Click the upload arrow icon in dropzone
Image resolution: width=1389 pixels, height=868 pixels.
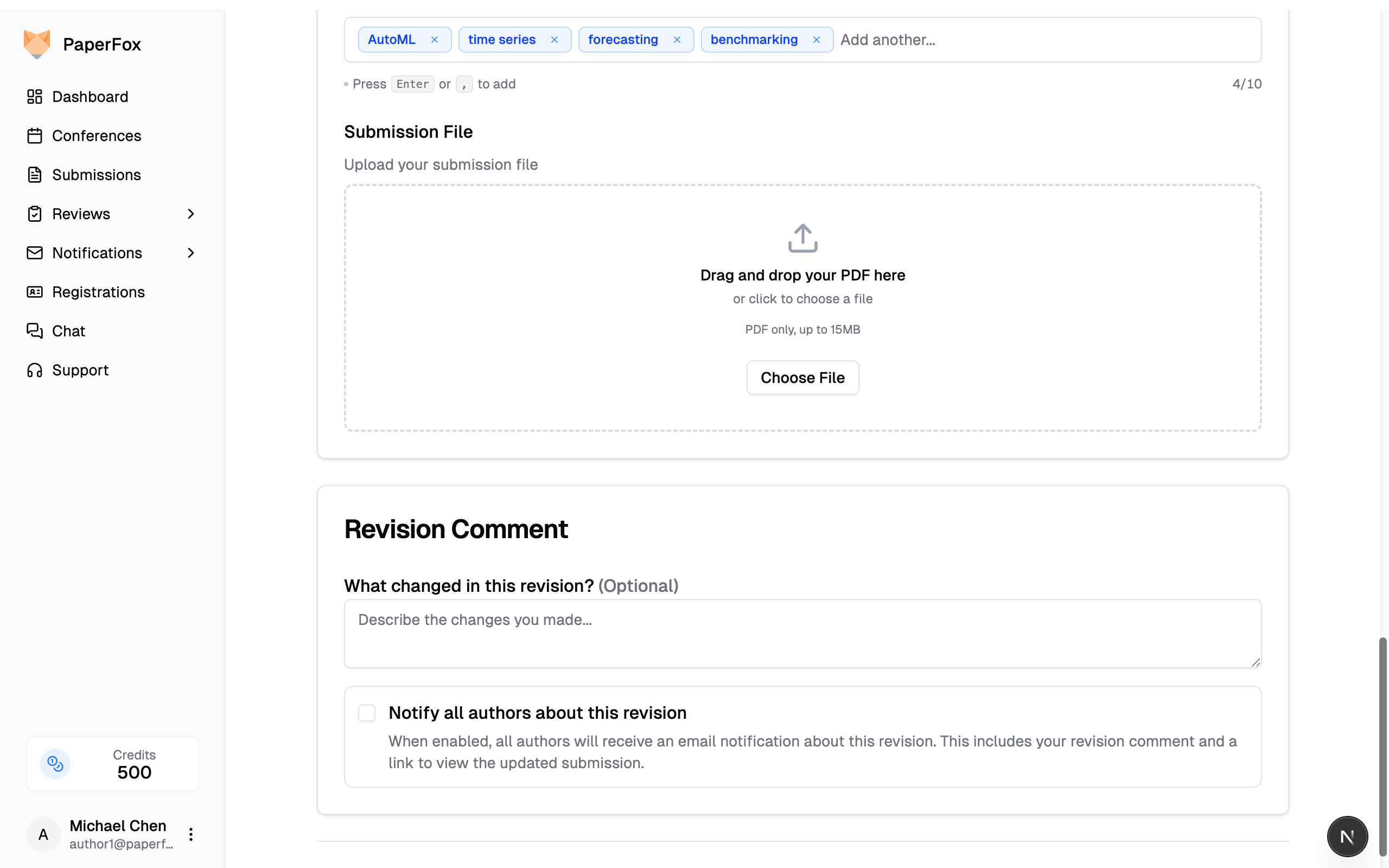click(802, 238)
